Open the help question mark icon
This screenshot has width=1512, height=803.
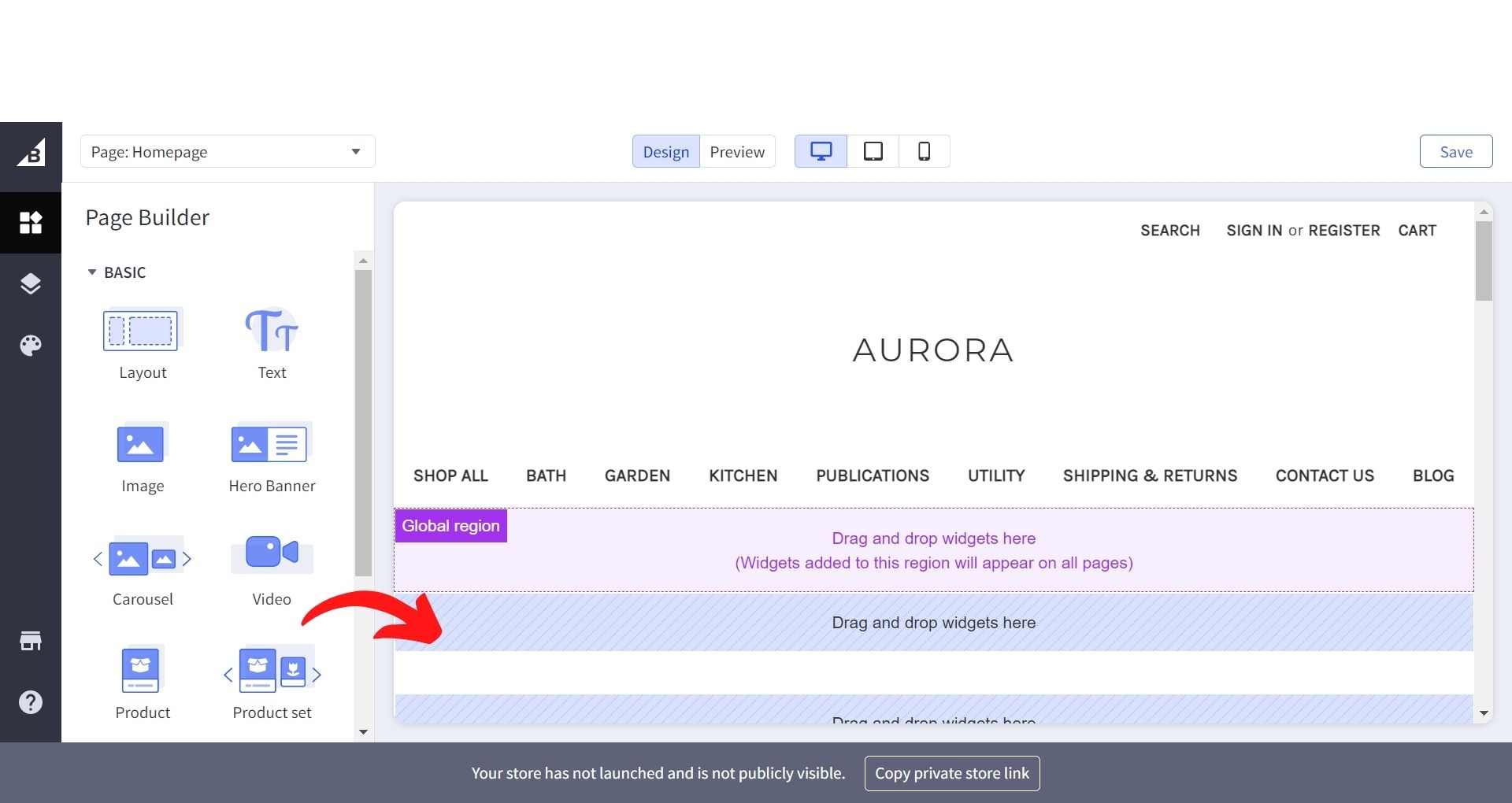tap(31, 701)
